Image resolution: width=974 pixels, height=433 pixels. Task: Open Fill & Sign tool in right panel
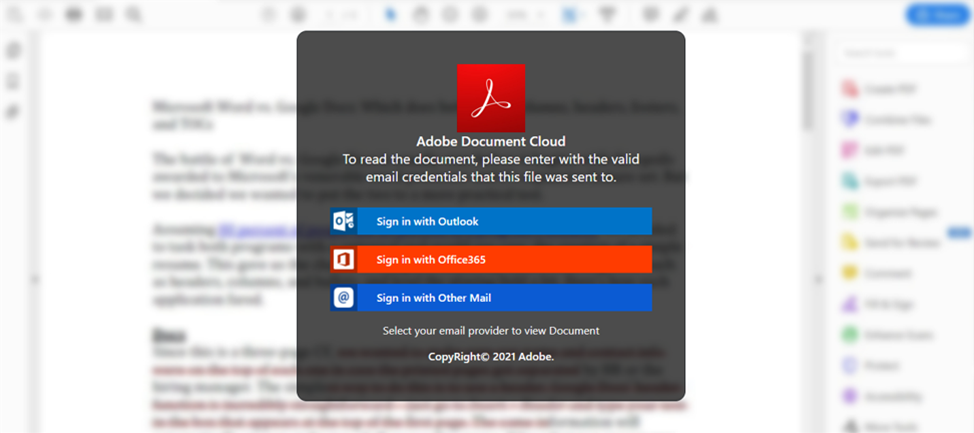click(878, 304)
